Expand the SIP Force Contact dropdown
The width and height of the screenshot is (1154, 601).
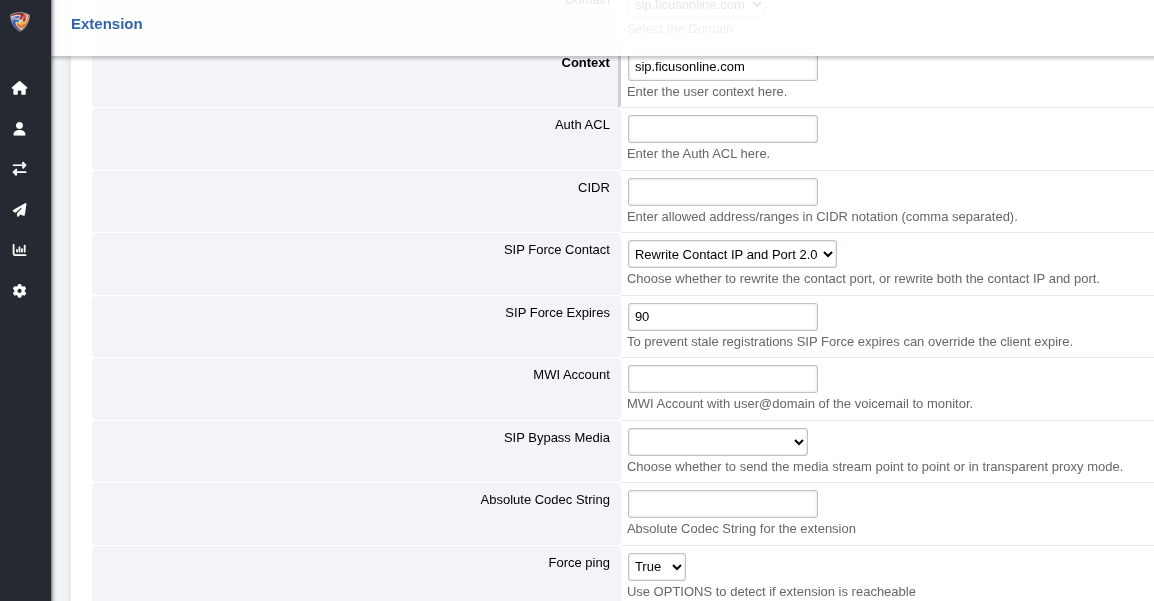pyautogui.click(x=732, y=254)
